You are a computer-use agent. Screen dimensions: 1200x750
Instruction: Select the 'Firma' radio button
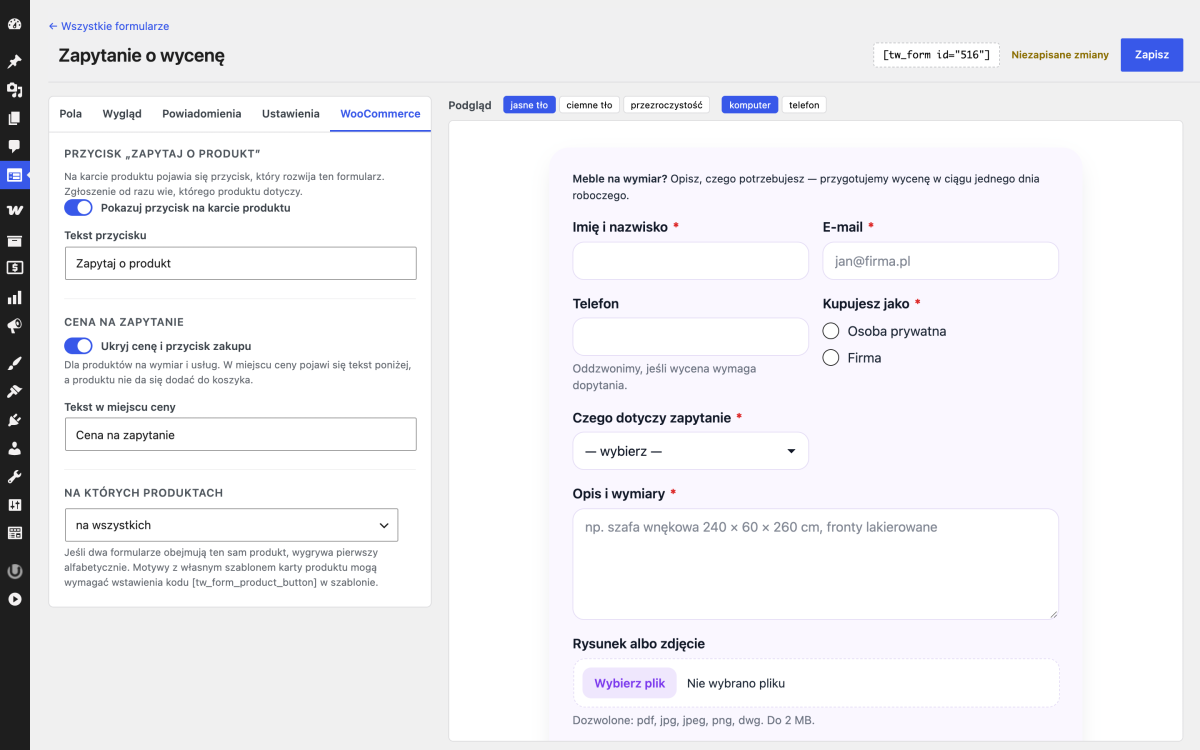coord(830,358)
